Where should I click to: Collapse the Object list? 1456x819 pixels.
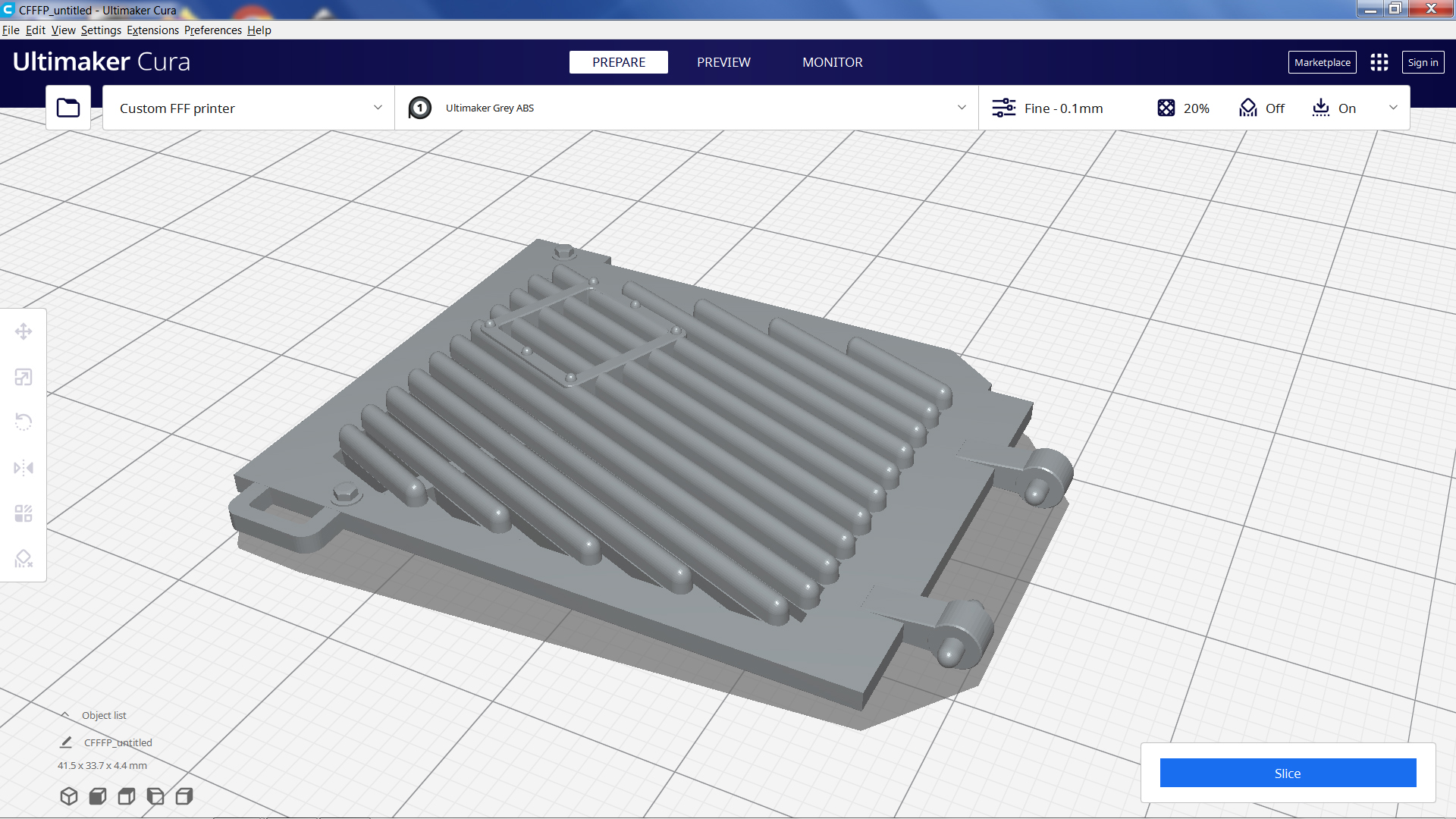point(65,715)
